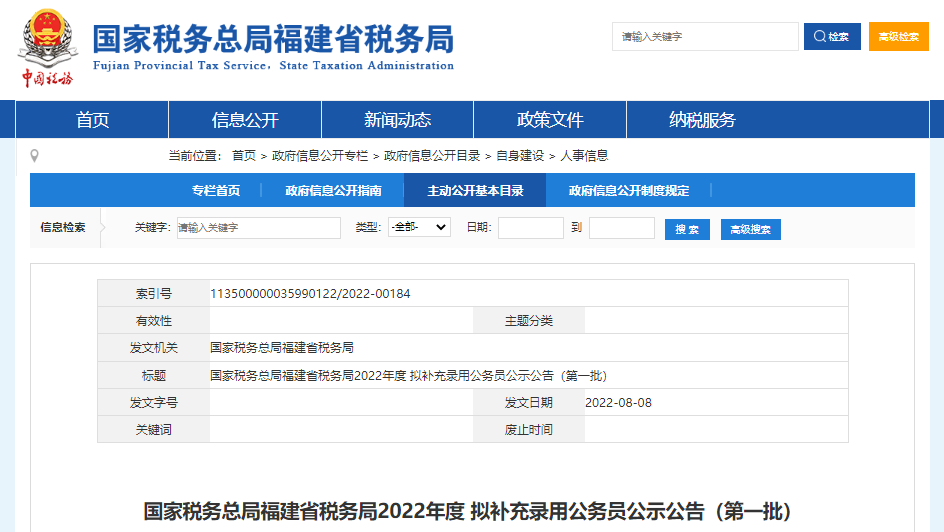Click the site title 国家税务总局福建省税务局

273,40
